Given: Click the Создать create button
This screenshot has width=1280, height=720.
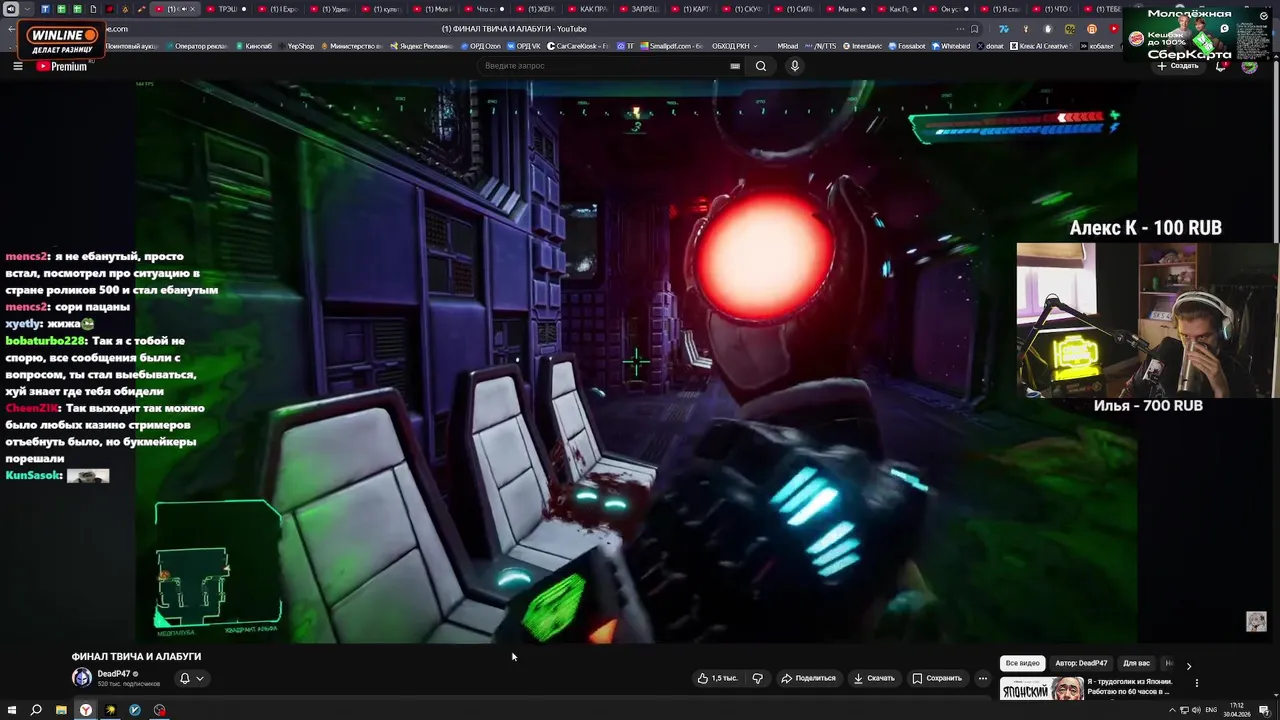Looking at the screenshot, I should click(x=1178, y=66).
